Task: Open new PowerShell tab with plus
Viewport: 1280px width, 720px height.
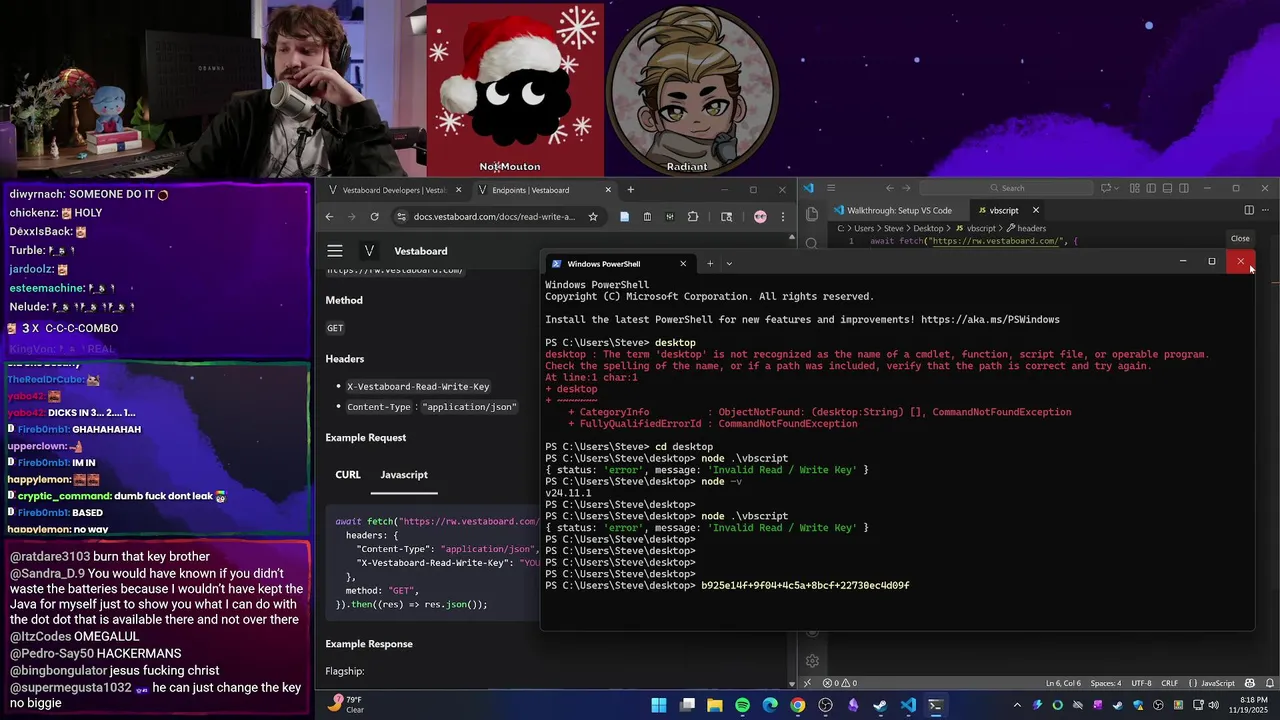Action: pyautogui.click(x=710, y=264)
